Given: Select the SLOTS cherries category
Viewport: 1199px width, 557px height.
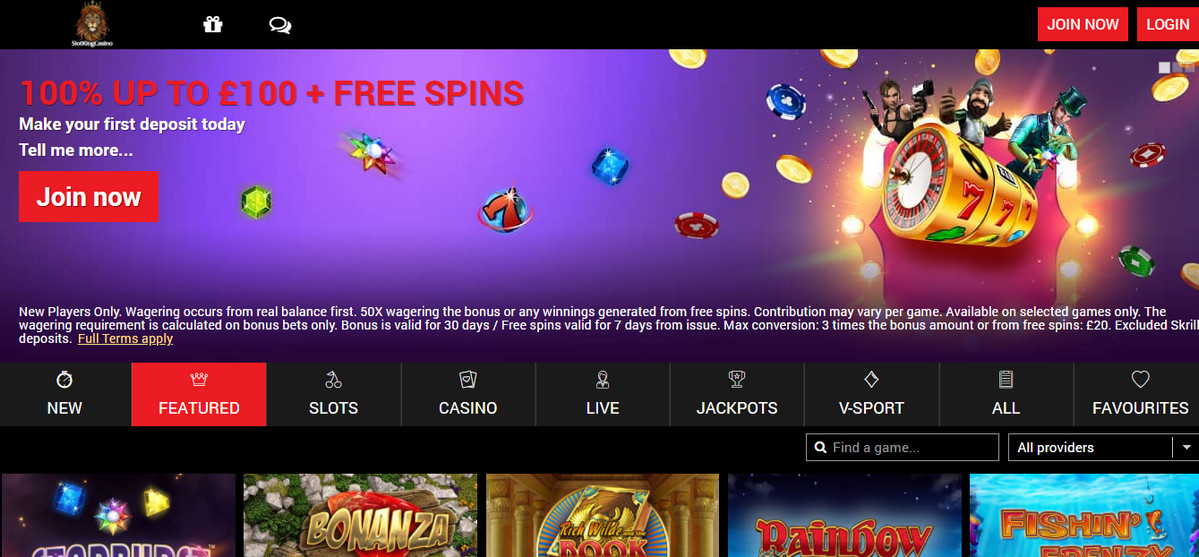Looking at the screenshot, I should 333,394.
